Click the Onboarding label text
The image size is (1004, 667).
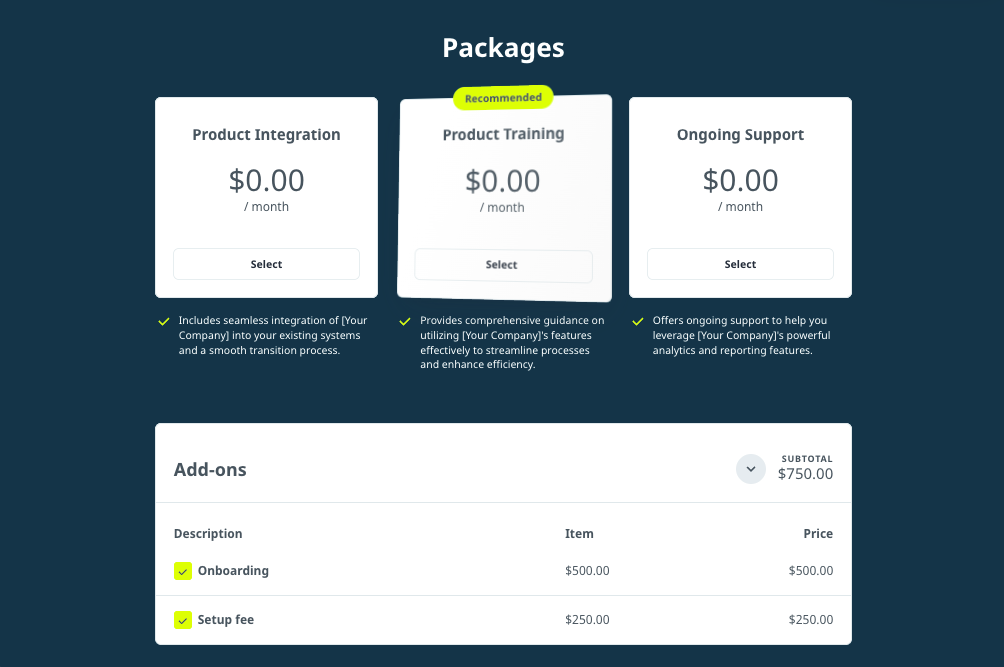233,571
